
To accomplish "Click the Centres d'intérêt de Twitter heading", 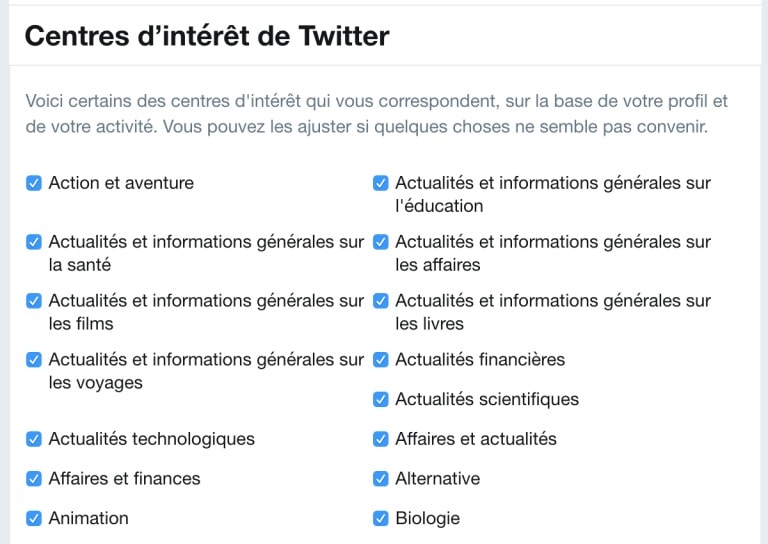I will click(x=207, y=36).
